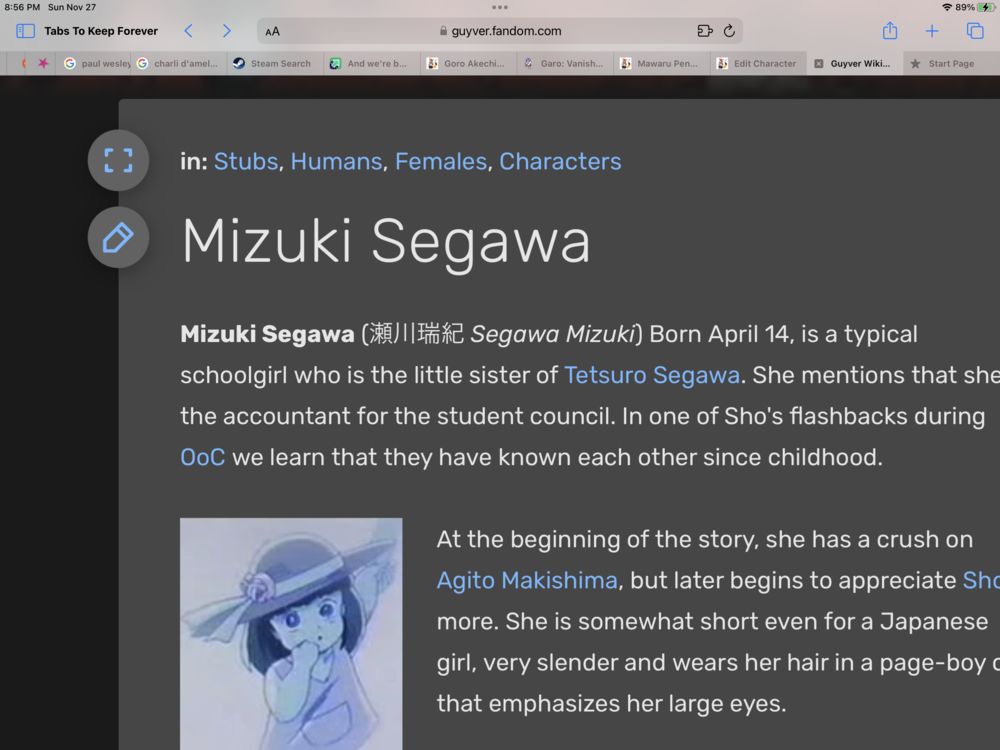The image size is (1000, 750).
Task: Switch to Steam Search tab
Action: (x=276, y=63)
